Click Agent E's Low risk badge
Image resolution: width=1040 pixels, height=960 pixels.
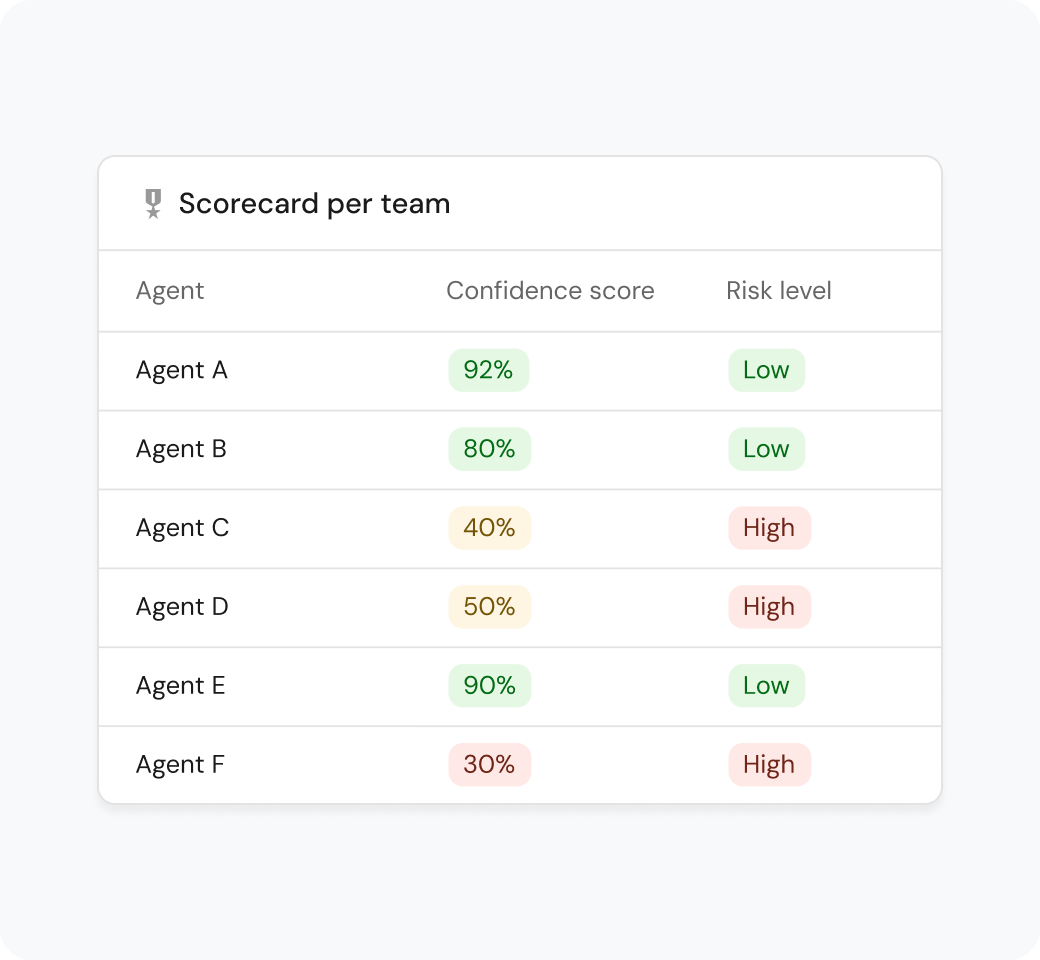pyautogui.click(x=767, y=686)
